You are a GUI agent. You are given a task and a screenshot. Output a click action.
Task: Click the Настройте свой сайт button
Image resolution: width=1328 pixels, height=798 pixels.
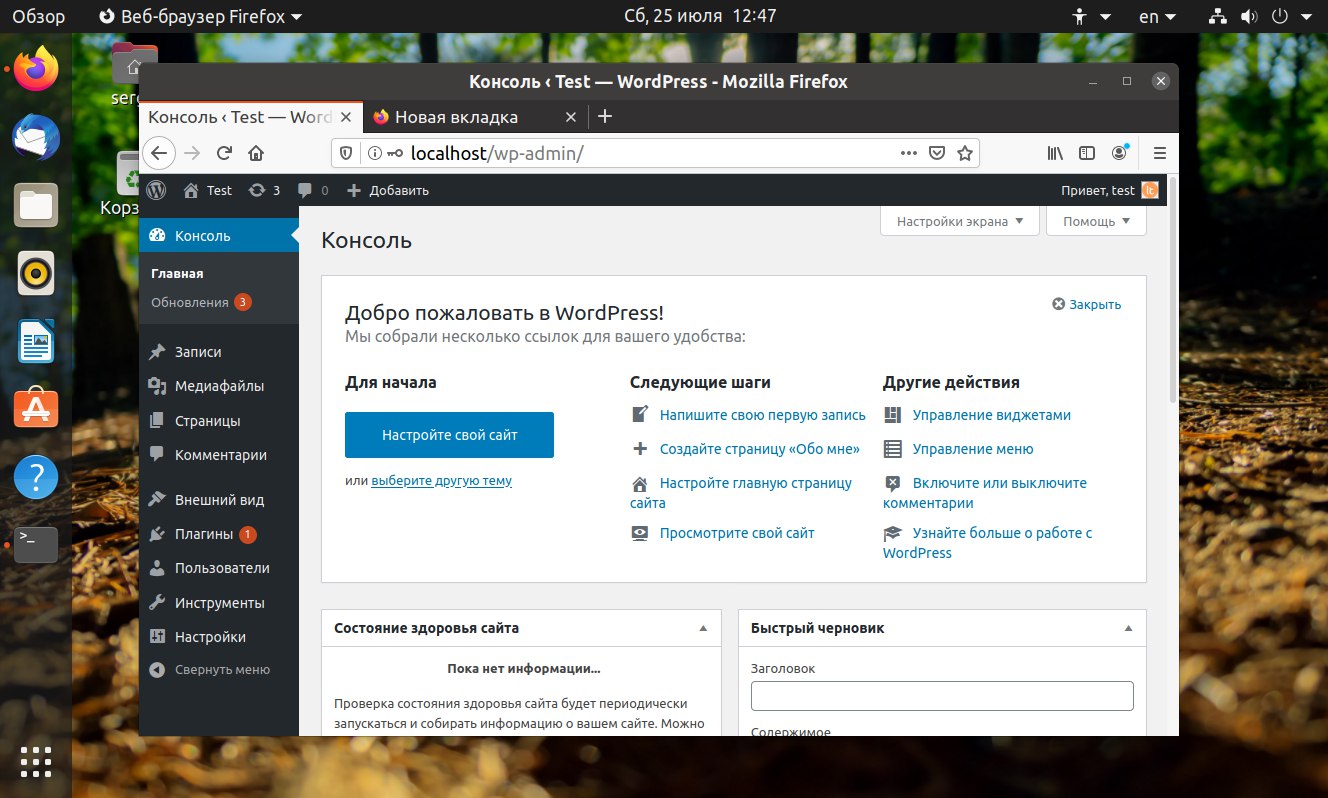point(449,435)
